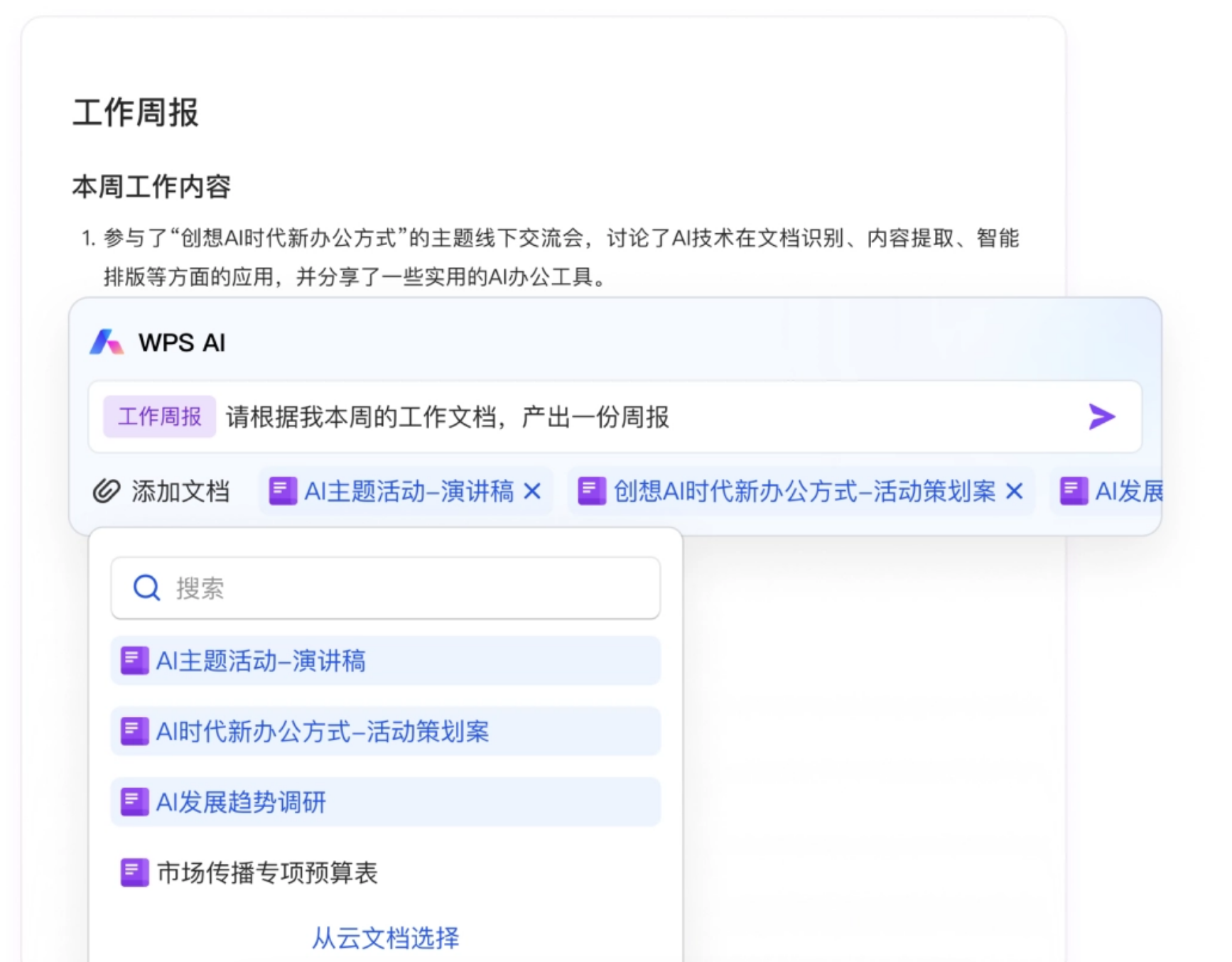Remove the 创想AI时代新办公方式-活动策划案 attachment chip
1232x962 pixels.
(1015, 491)
